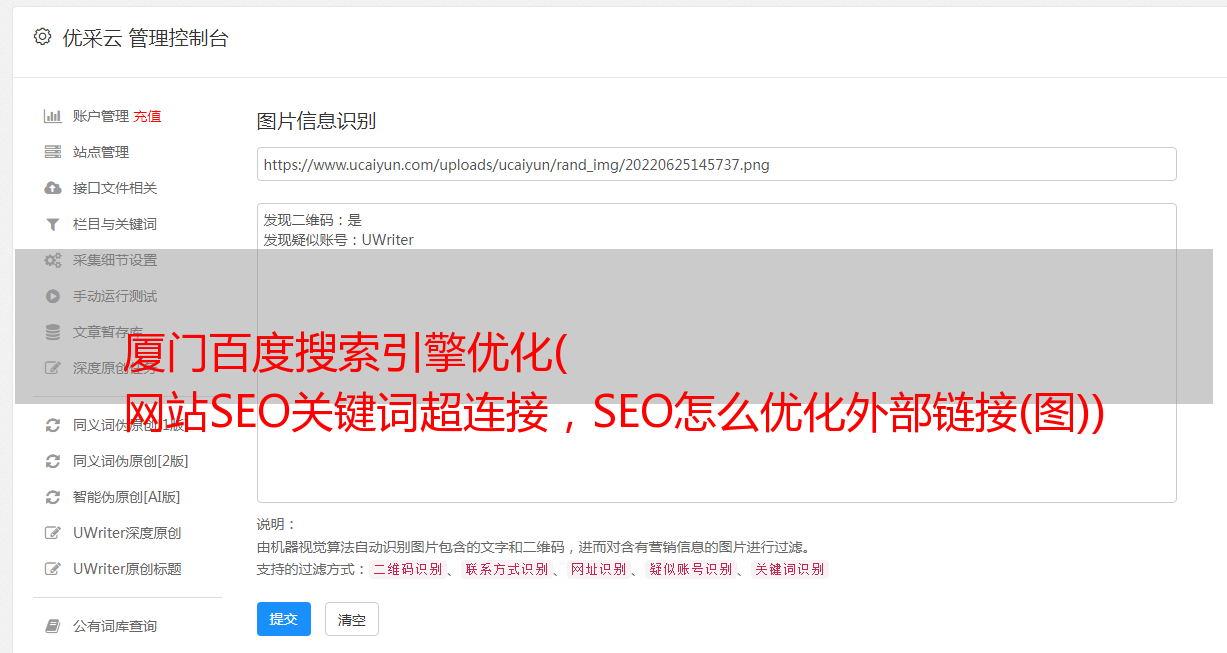
Task: Click the edit icon for UWriter原创标题
Action: [53, 569]
